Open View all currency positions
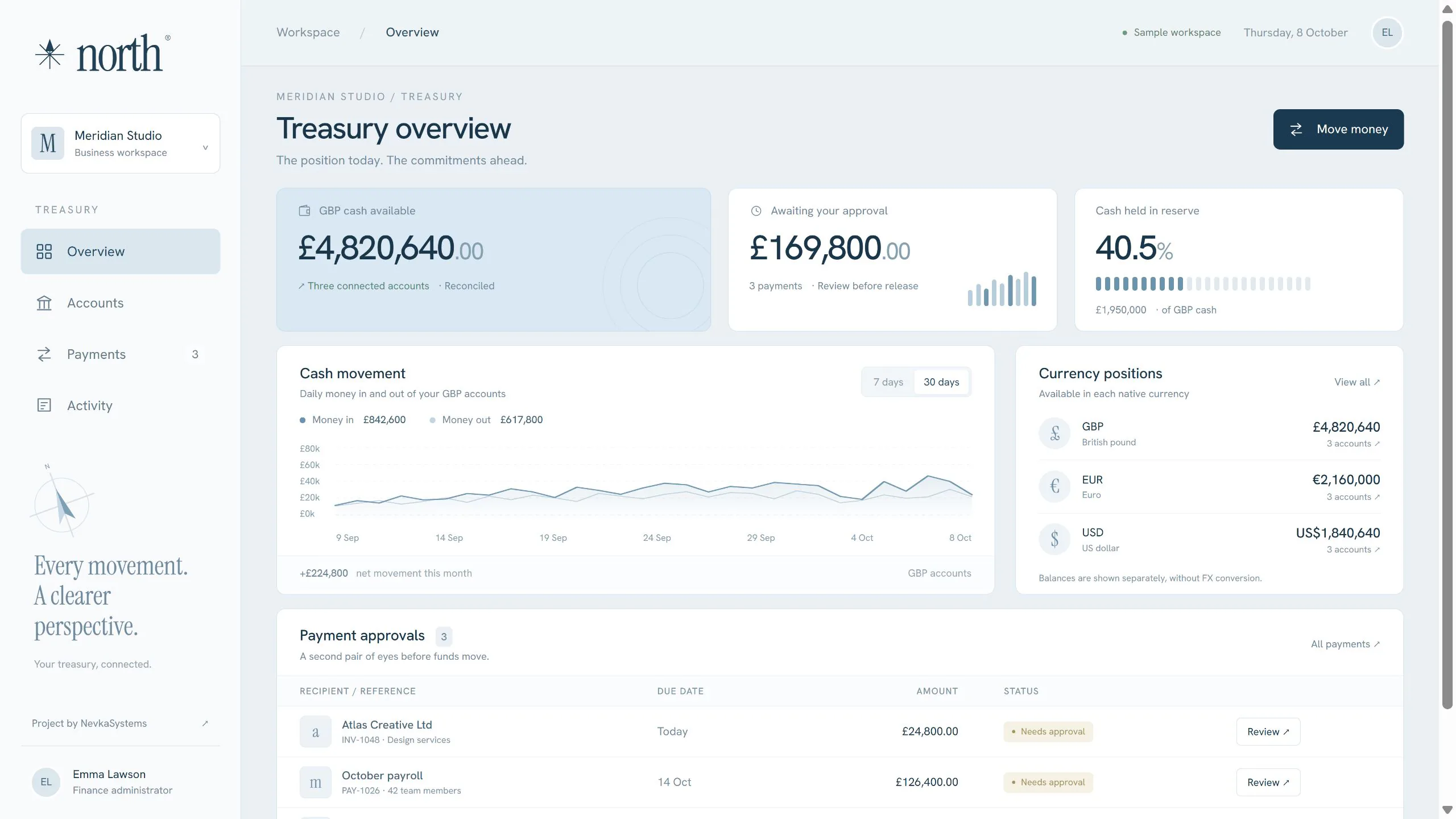The height and width of the screenshot is (819, 1456). coord(1357,382)
